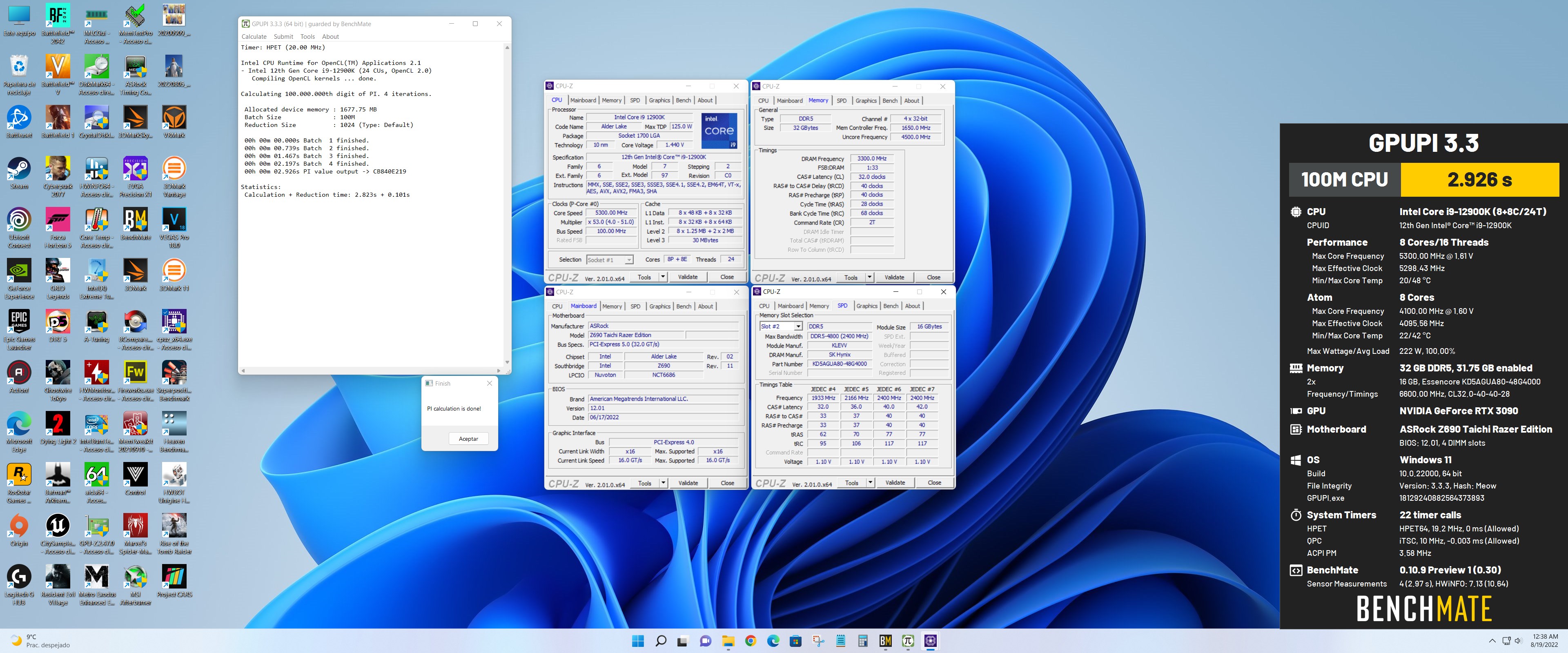Screen dimensions: 1568x653
Task: Open Battle.net desktop icon
Action: pyautogui.click(x=19, y=122)
